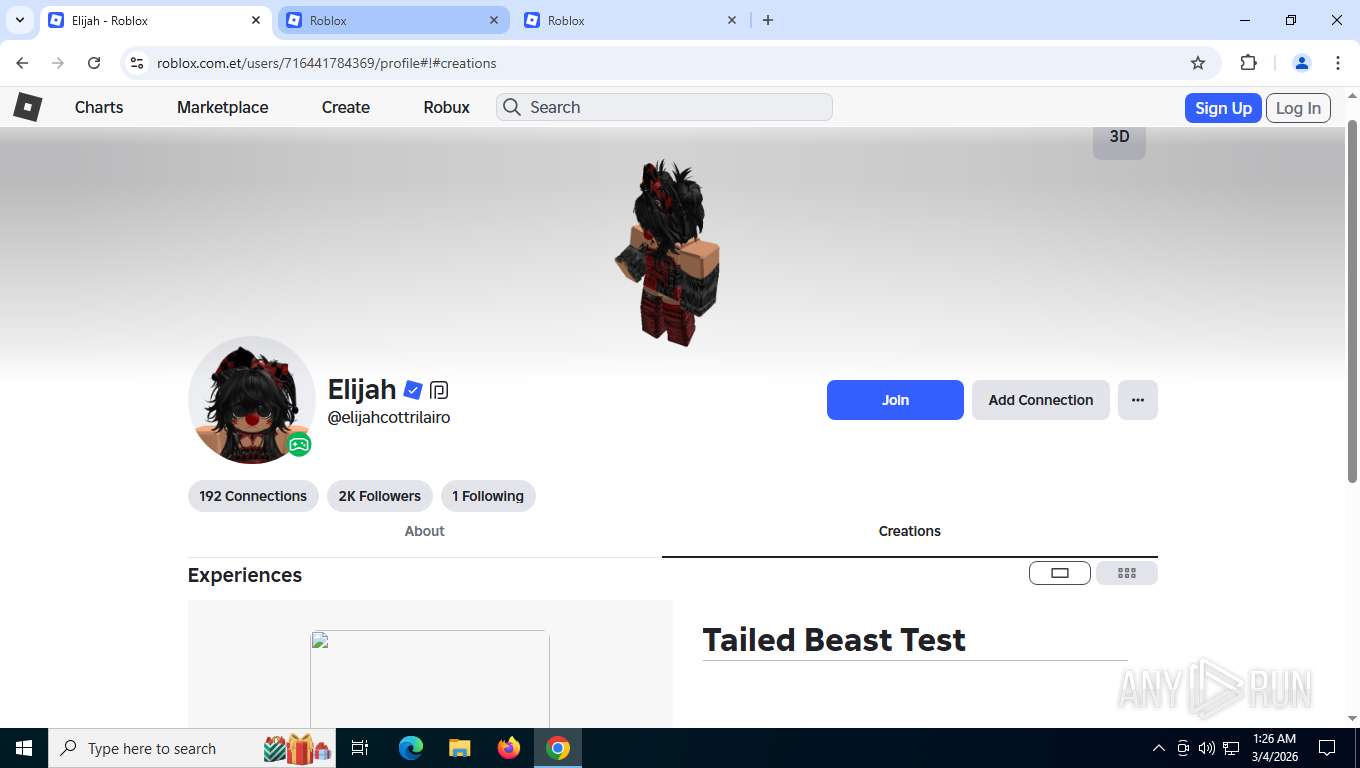Screen dimensions: 1360x768
Task: Click Elijah's avatar profile picture
Action: 252,400
